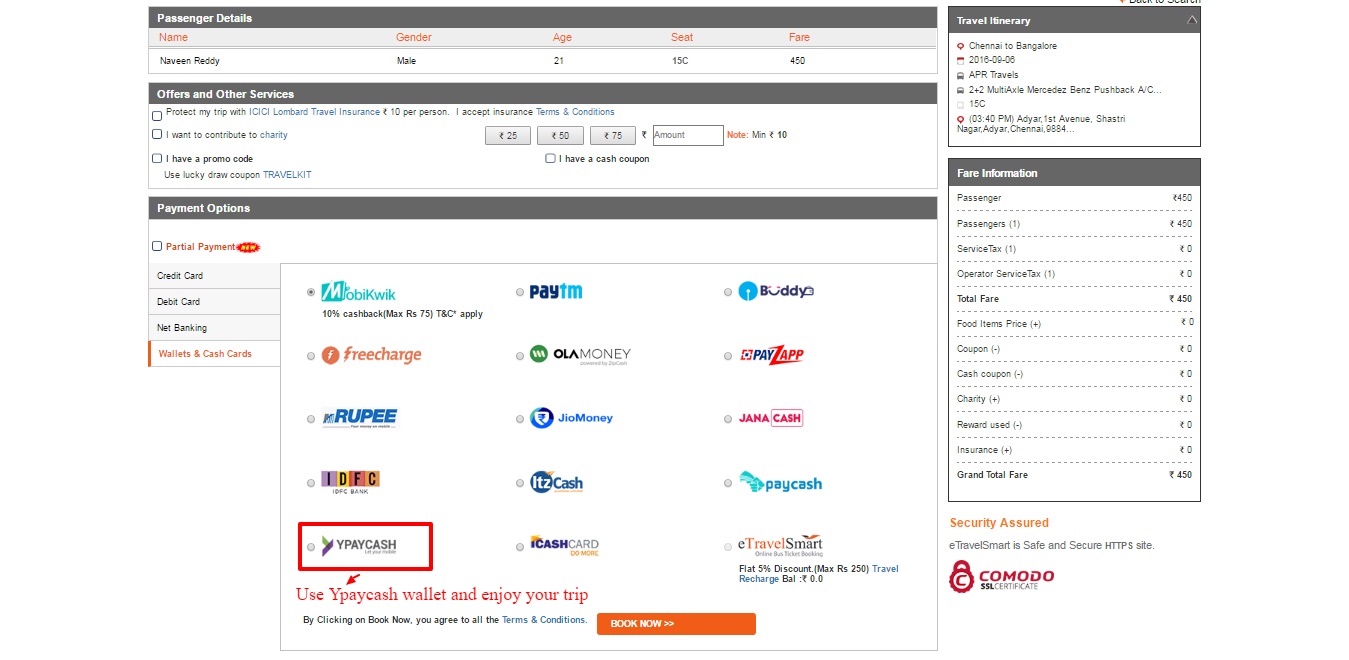
Task: Select the ItzCash radio button
Action: tap(519, 483)
